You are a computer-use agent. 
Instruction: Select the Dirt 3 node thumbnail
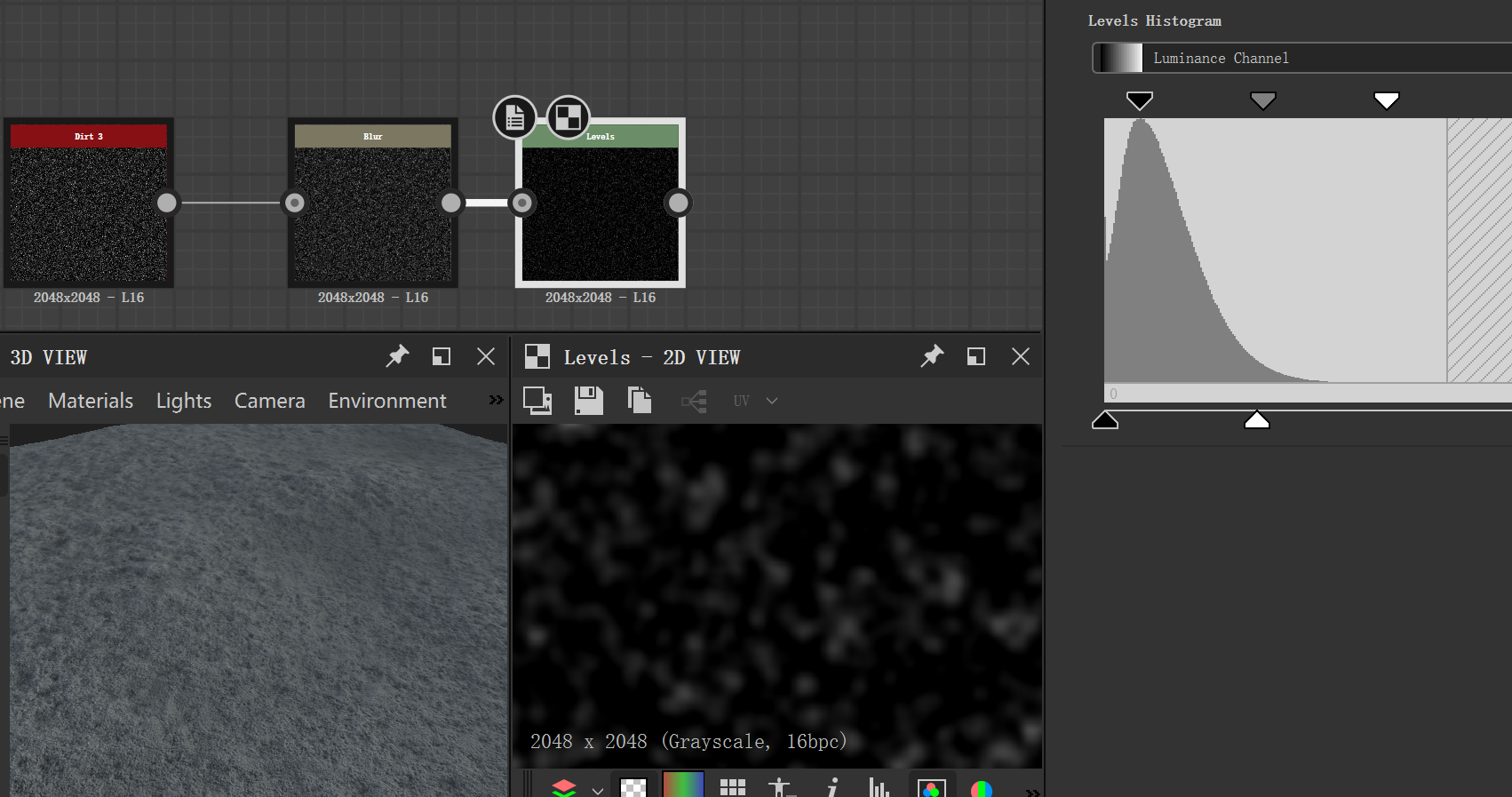click(x=89, y=214)
